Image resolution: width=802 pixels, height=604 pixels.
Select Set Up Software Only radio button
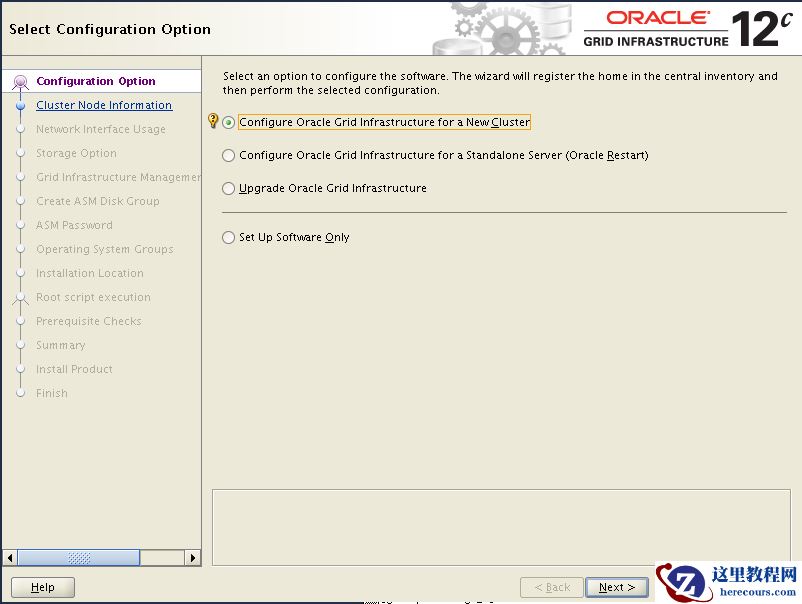click(229, 237)
